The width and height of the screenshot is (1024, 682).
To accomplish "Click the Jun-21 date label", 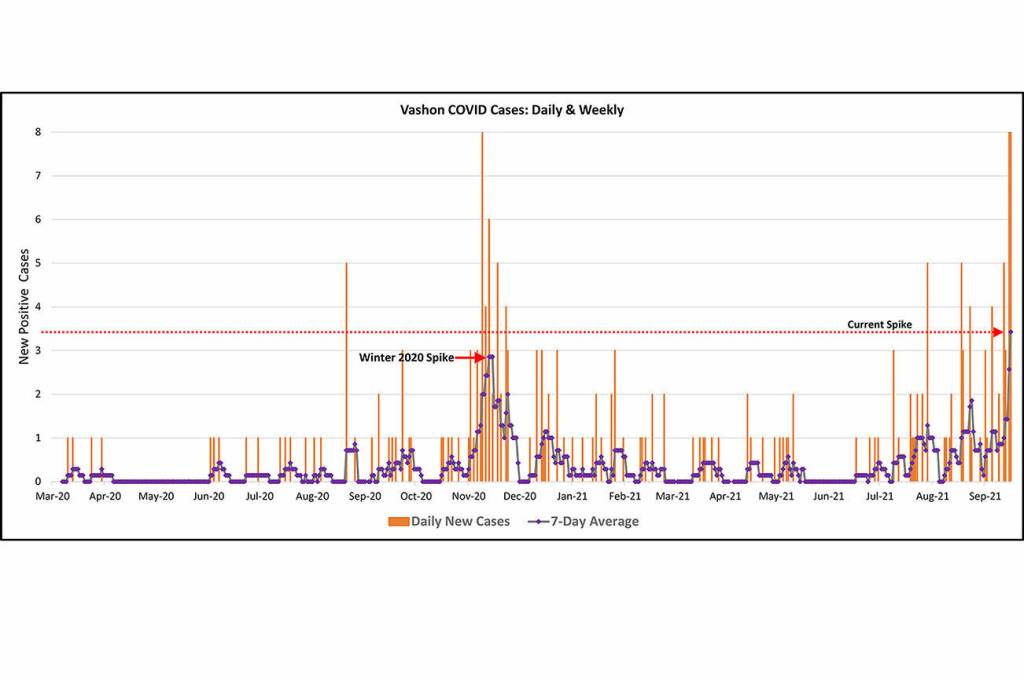I will point(828,496).
